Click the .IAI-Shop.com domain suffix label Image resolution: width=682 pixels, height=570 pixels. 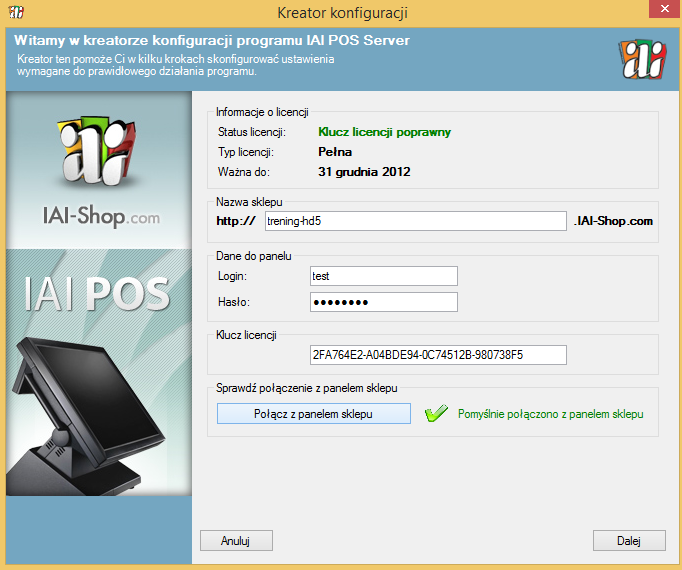tap(614, 221)
